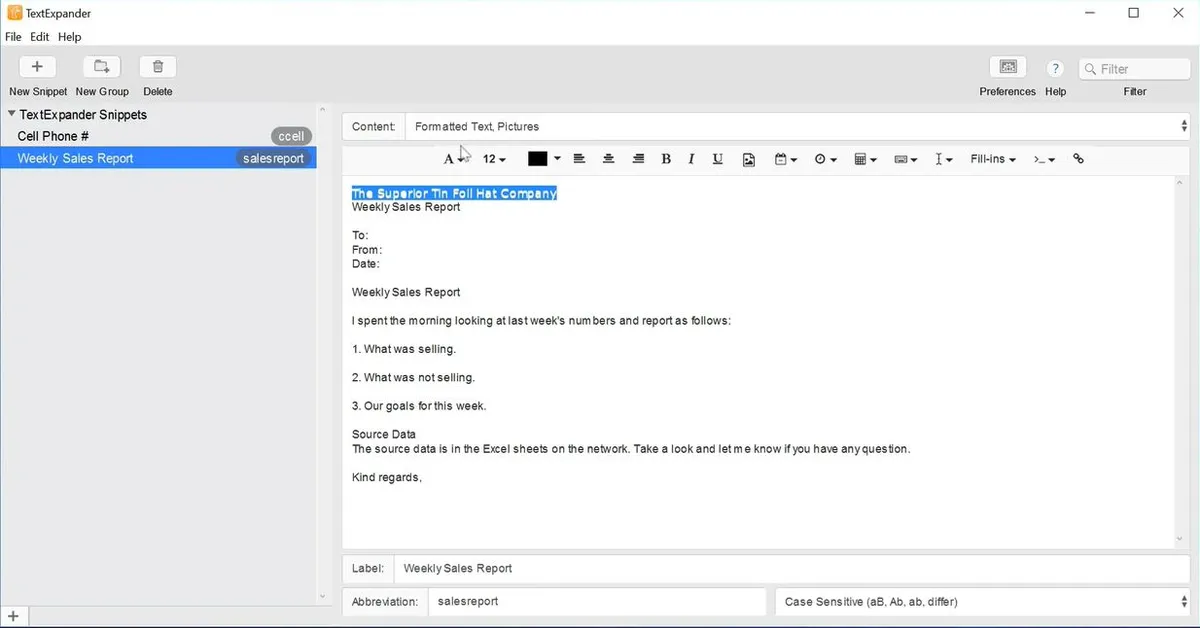This screenshot has height=628, width=1200.
Task: Center align the text
Action: point(608,159)
